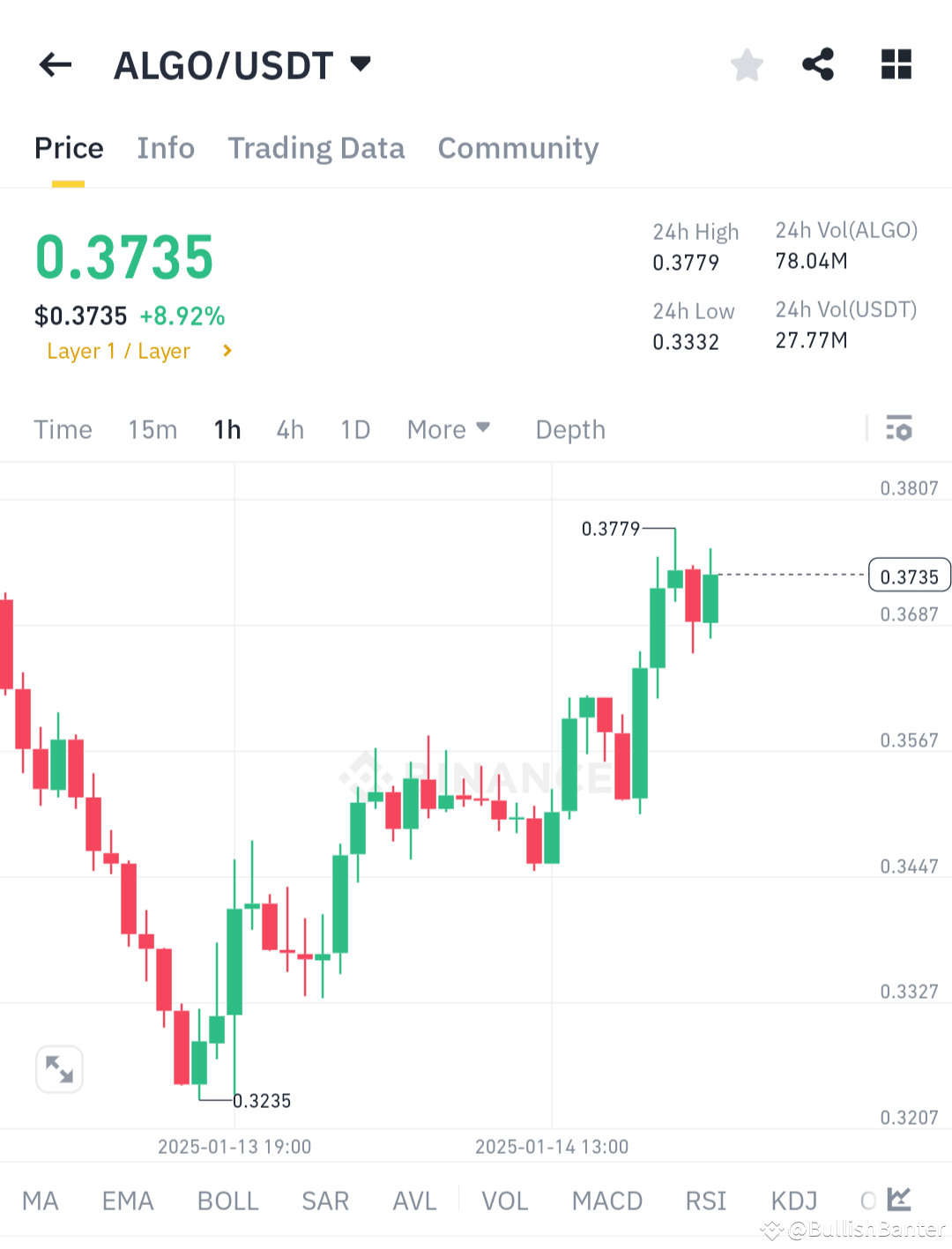
Task: Enable the RSI indicator
Action: point(705,1200)
